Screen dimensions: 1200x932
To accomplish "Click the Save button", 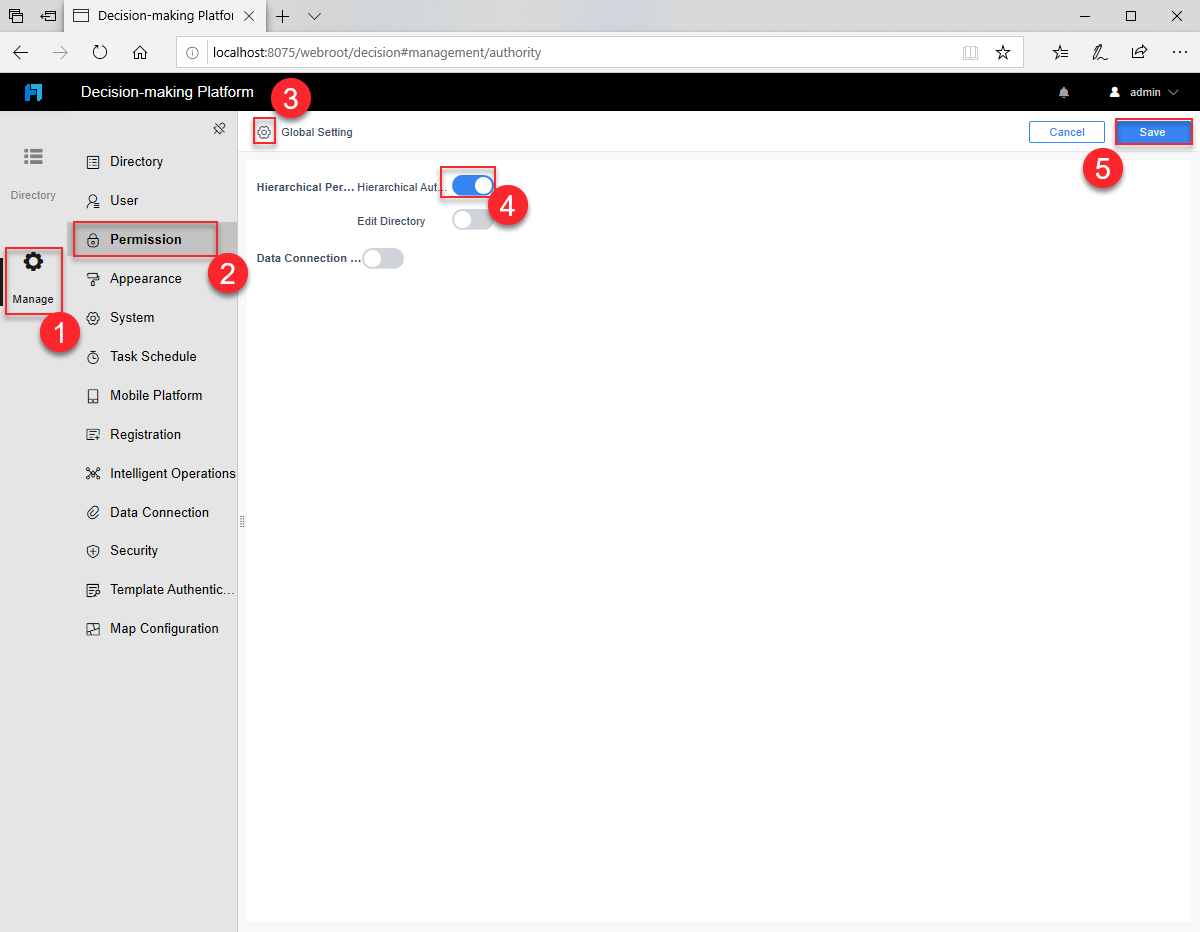I will click(x=1152, y=131).
